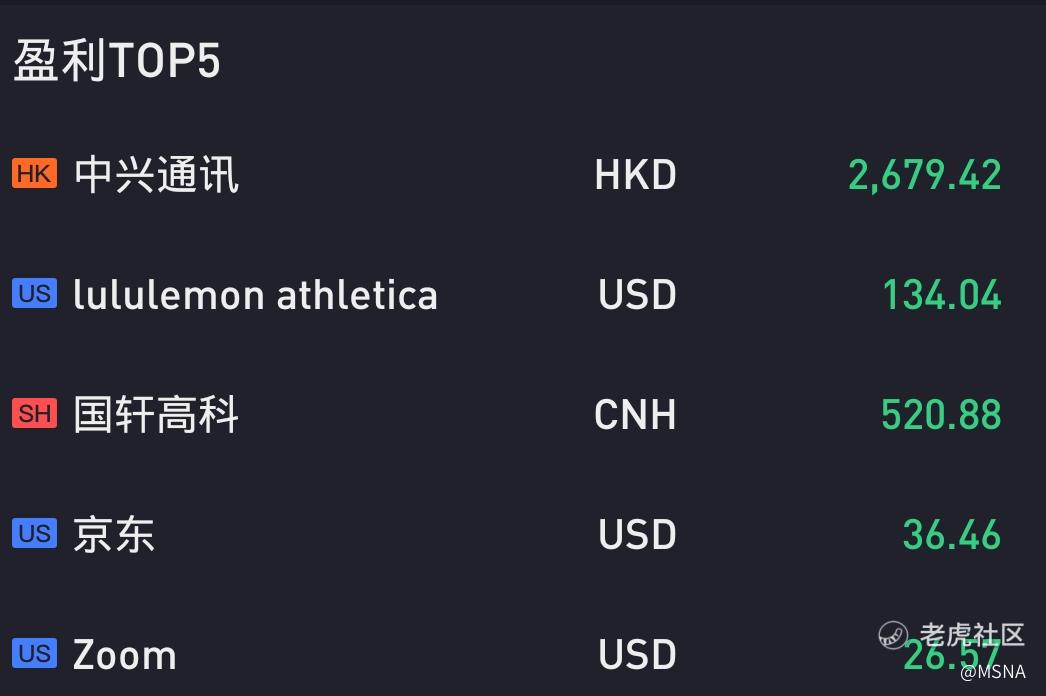Click the 520.88 profit amount
Image resolution: width=1046 pixels, height=696 pixels.
941,414
